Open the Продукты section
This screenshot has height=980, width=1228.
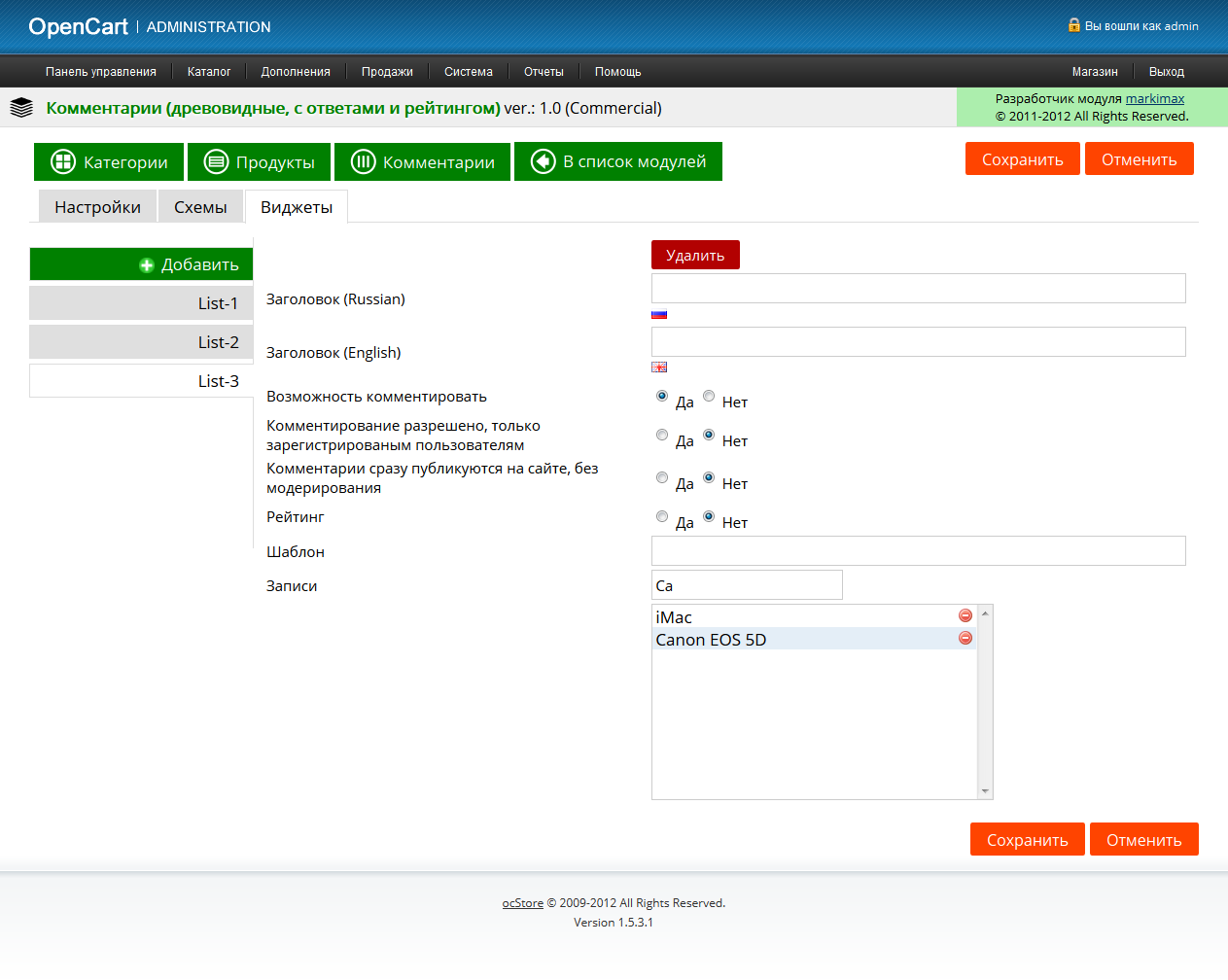(259, 161)
